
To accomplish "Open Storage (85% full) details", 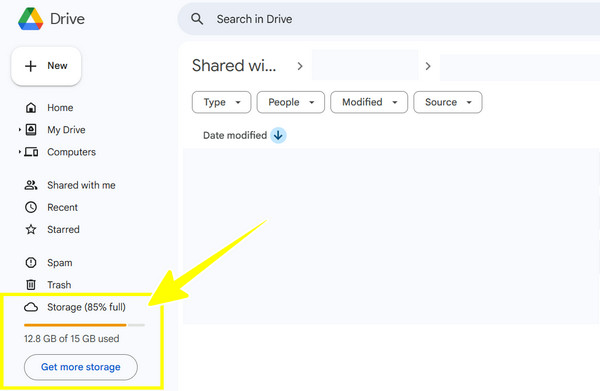I will [86, 307].
